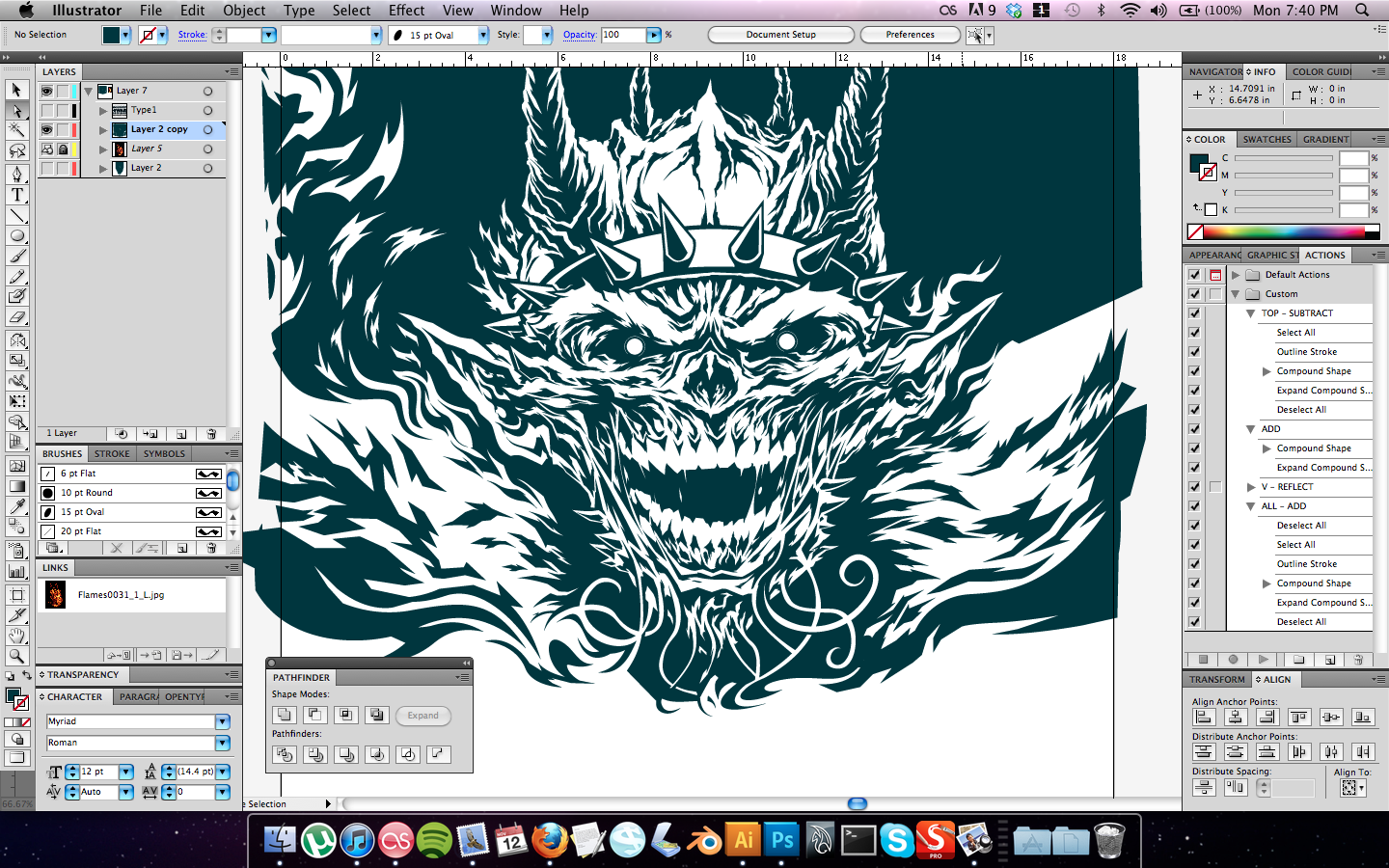
Task: Select the Type tool
Action: tap(16, 194)
